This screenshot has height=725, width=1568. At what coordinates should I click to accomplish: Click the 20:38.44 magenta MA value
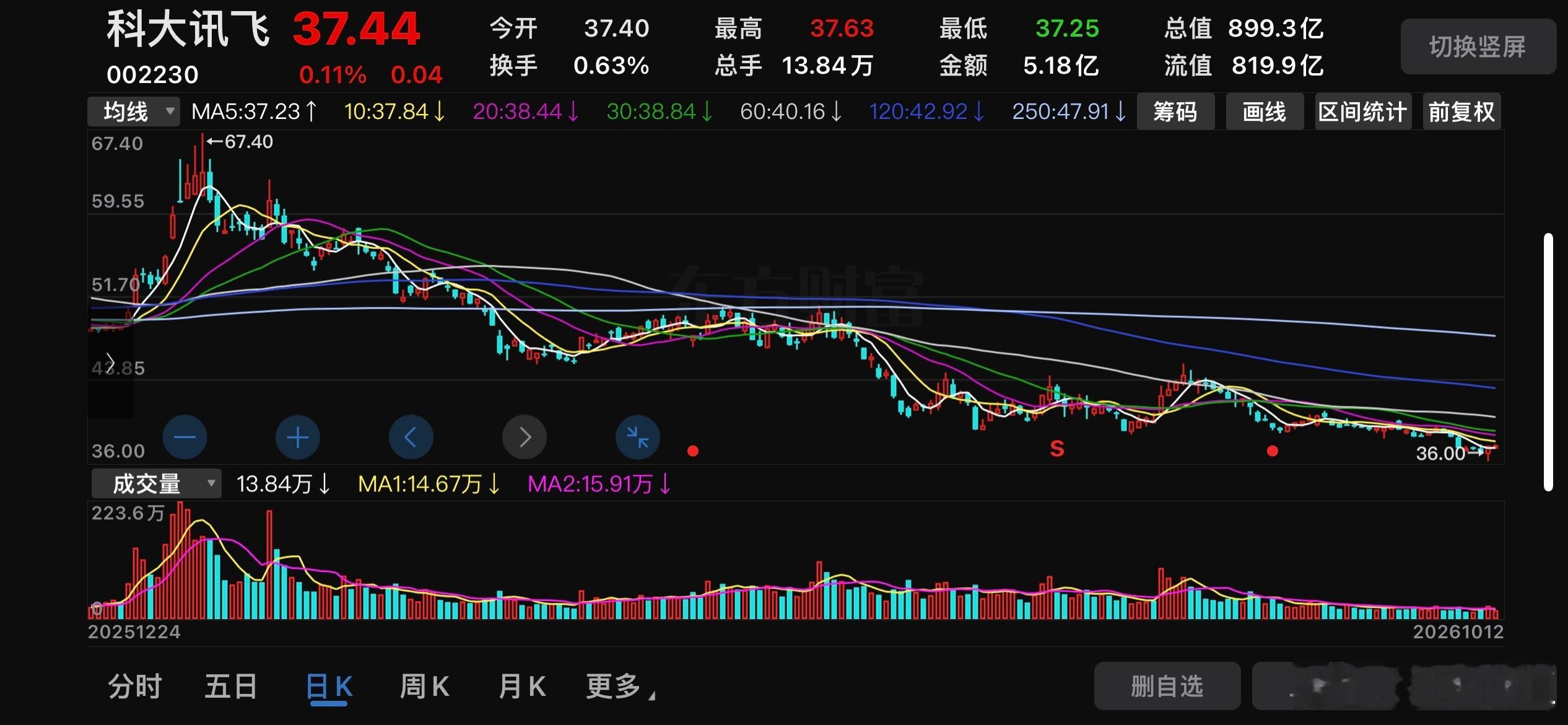[526, 112]
